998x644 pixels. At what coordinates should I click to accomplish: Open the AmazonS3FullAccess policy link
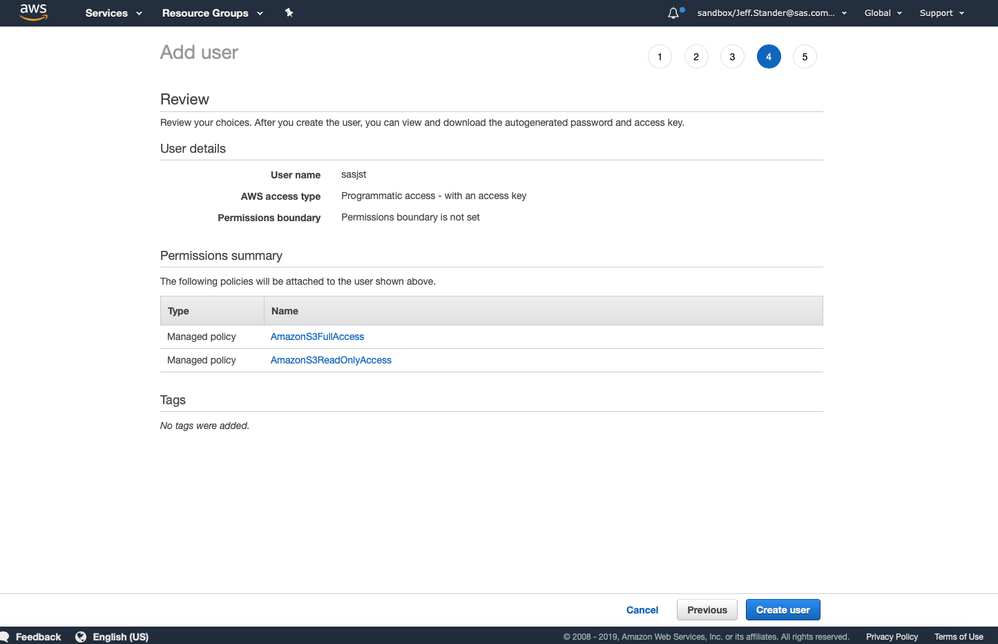click(317, 337)
